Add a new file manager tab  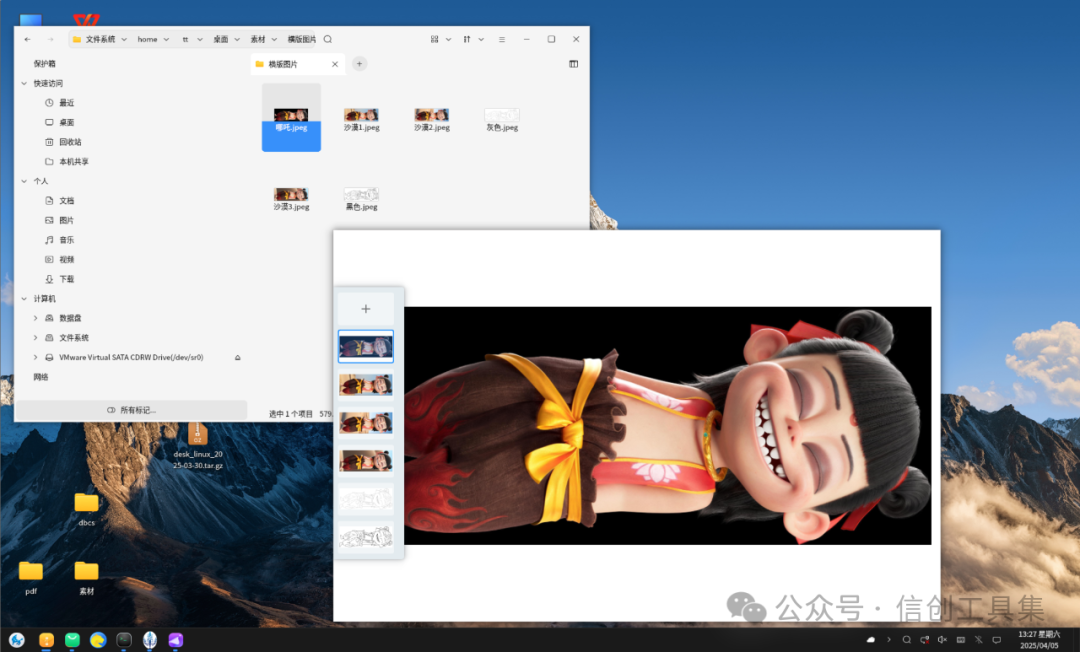359,64
